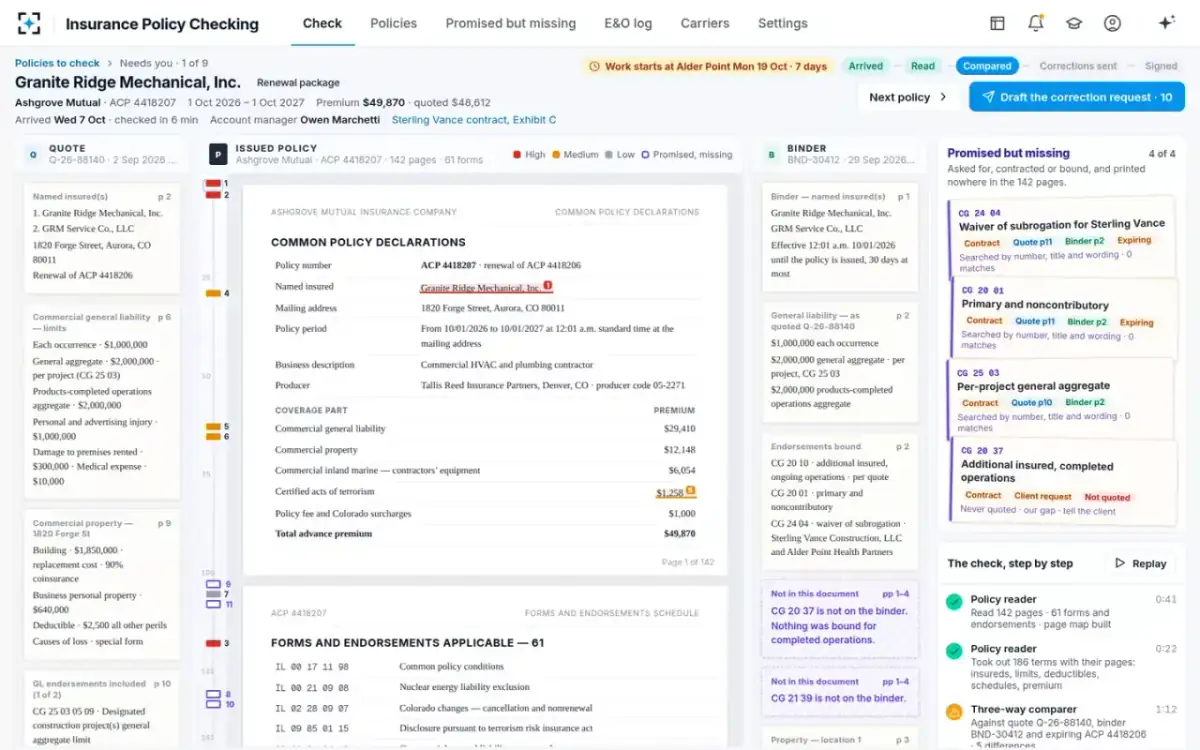Click the Quote p10 tag on CG 25 03
The width and height of the screenshot is (1200, 750).
1030,403
